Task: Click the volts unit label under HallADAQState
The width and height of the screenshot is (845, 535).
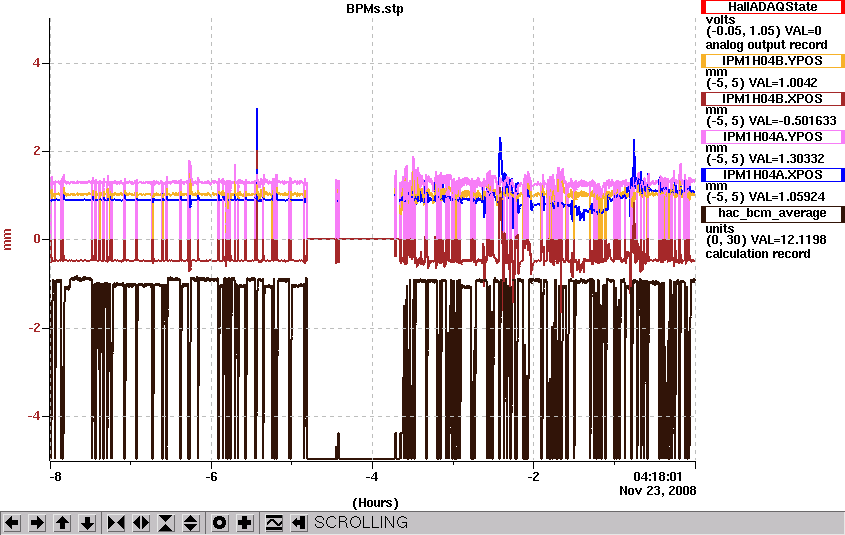Action: point(720,19)
